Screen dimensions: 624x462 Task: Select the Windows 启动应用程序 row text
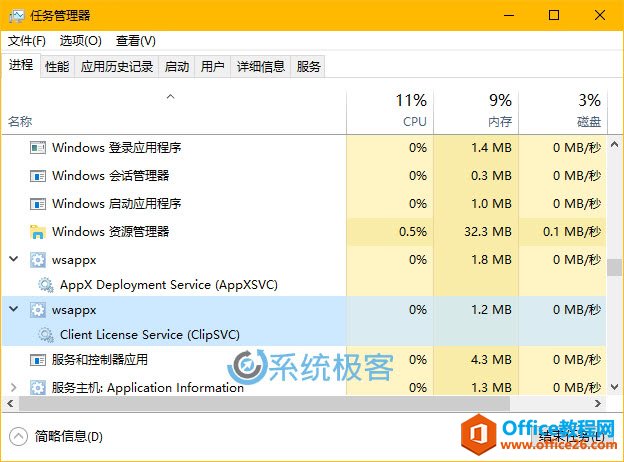[117, 204]
